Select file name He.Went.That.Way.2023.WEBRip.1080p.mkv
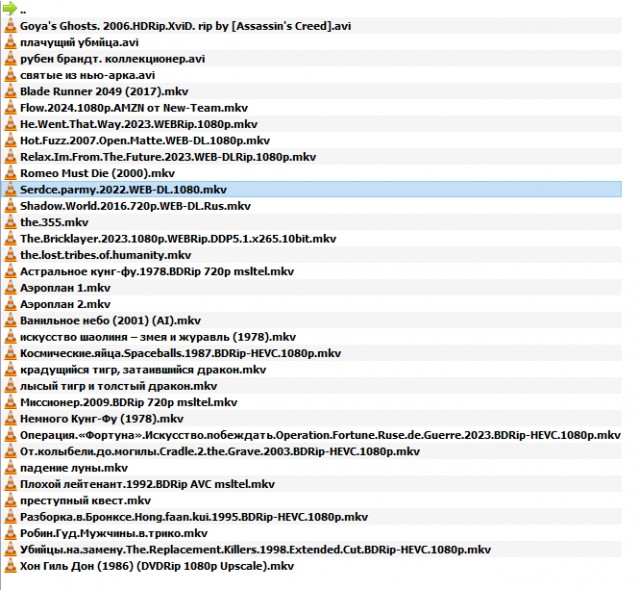The width and height of the screenshot is (640, 590). point(139,124)
